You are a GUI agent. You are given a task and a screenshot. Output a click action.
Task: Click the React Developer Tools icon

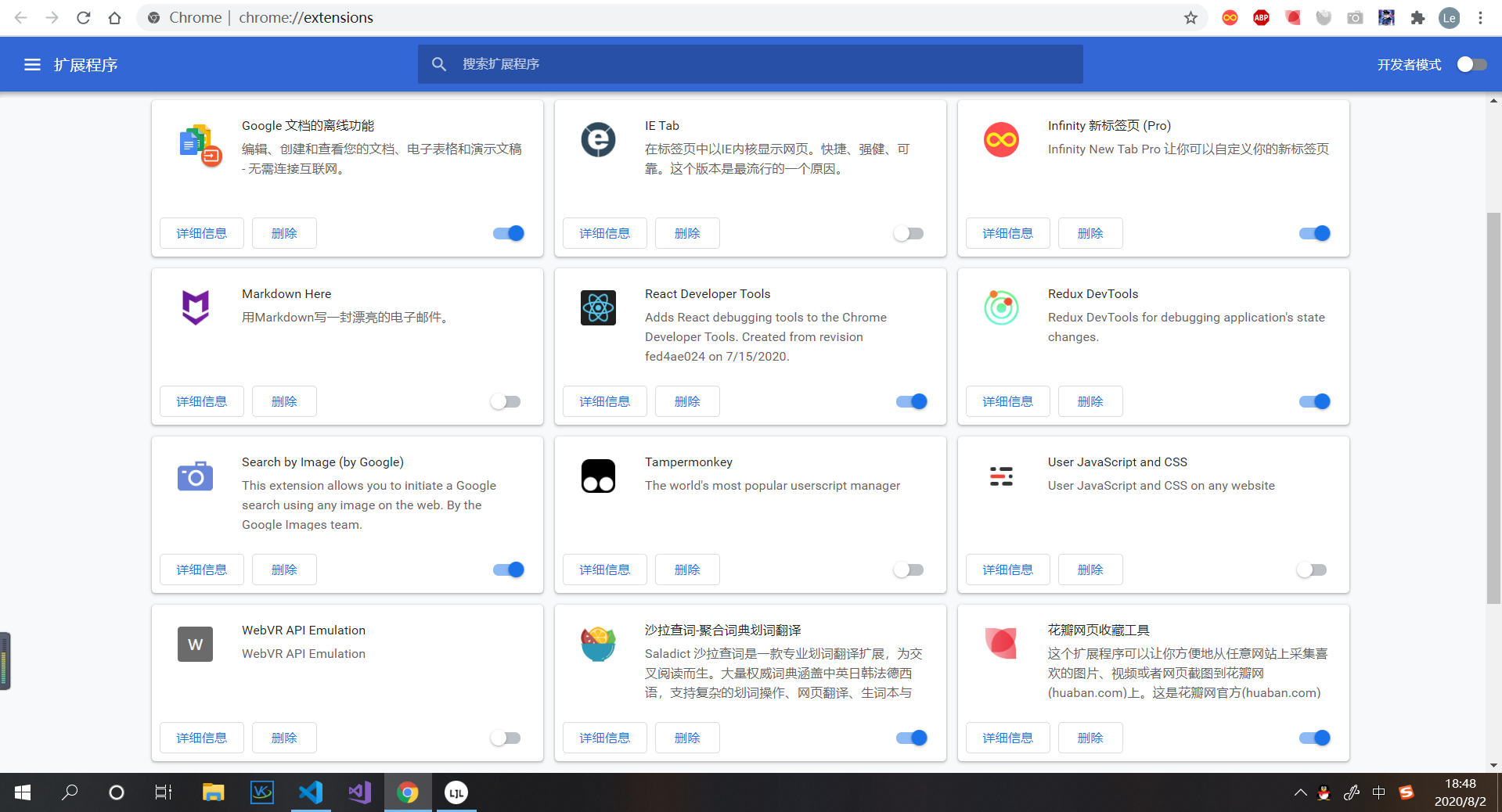click(598, 307)
